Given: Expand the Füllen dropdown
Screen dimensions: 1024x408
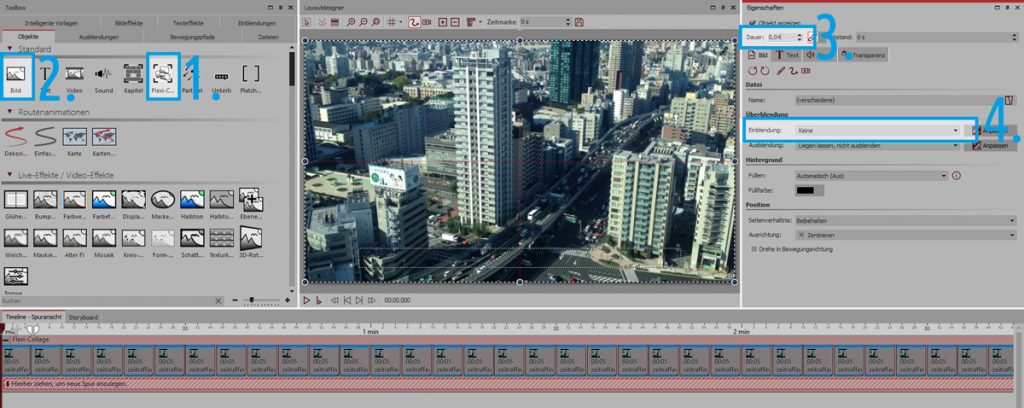Looking at the screenshot, I should (x=870, y=176).
